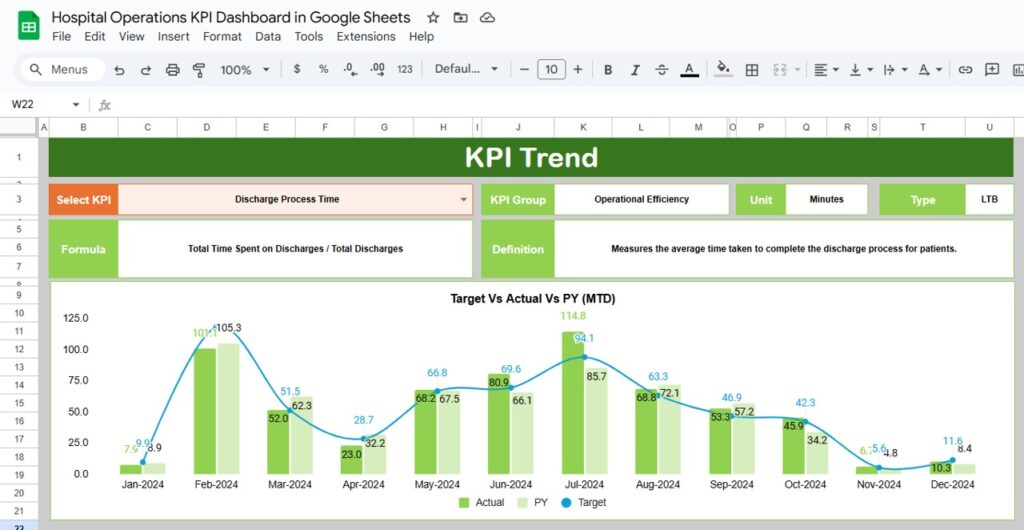Open the Insert menu

click(174, 37)
